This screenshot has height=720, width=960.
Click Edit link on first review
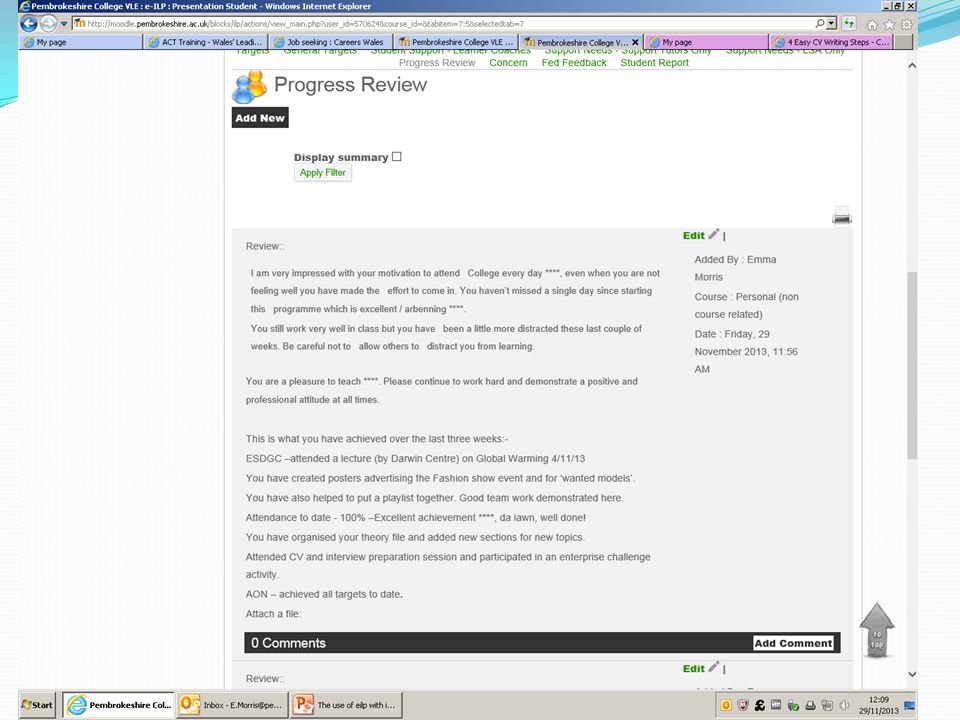[x=694, y=236]
